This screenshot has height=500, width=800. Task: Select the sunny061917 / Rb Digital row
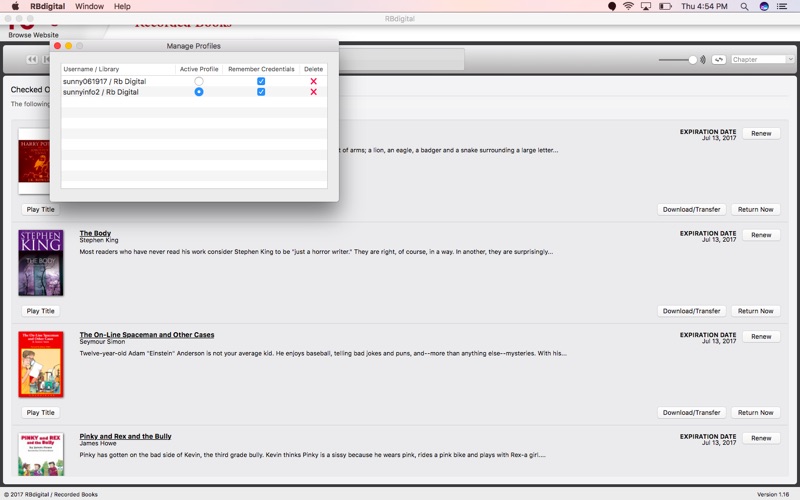pyautogui.click(x=194, y=81)
